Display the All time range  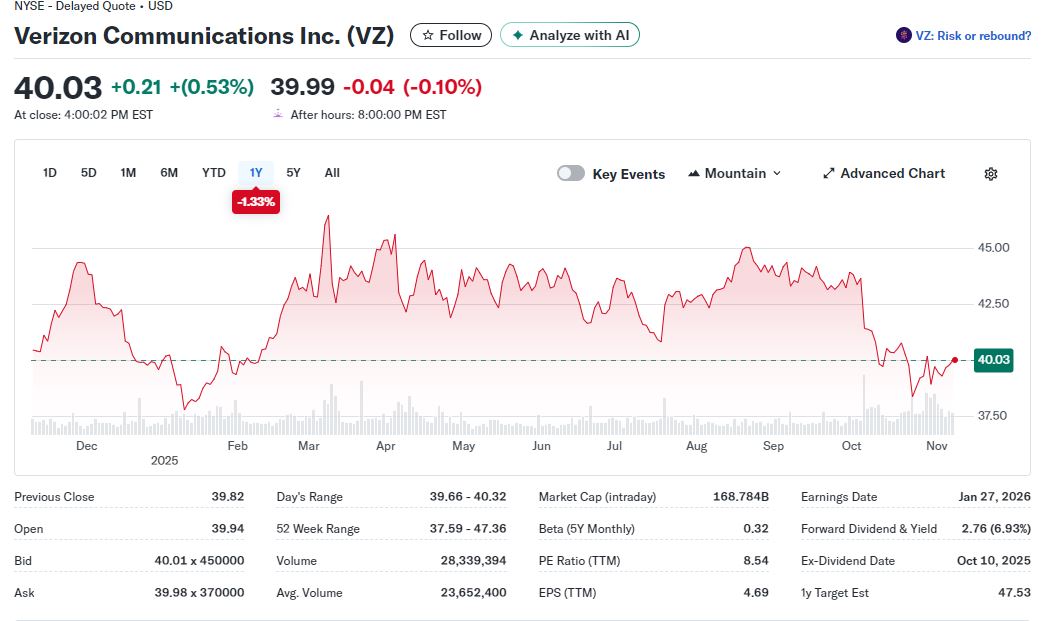(332, 173)
